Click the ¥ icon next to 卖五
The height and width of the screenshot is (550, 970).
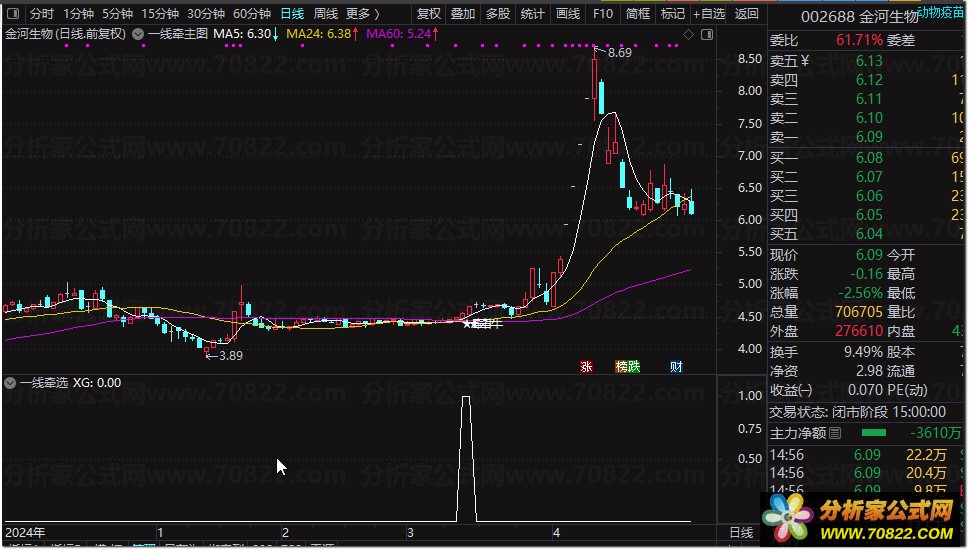(804, 61)
